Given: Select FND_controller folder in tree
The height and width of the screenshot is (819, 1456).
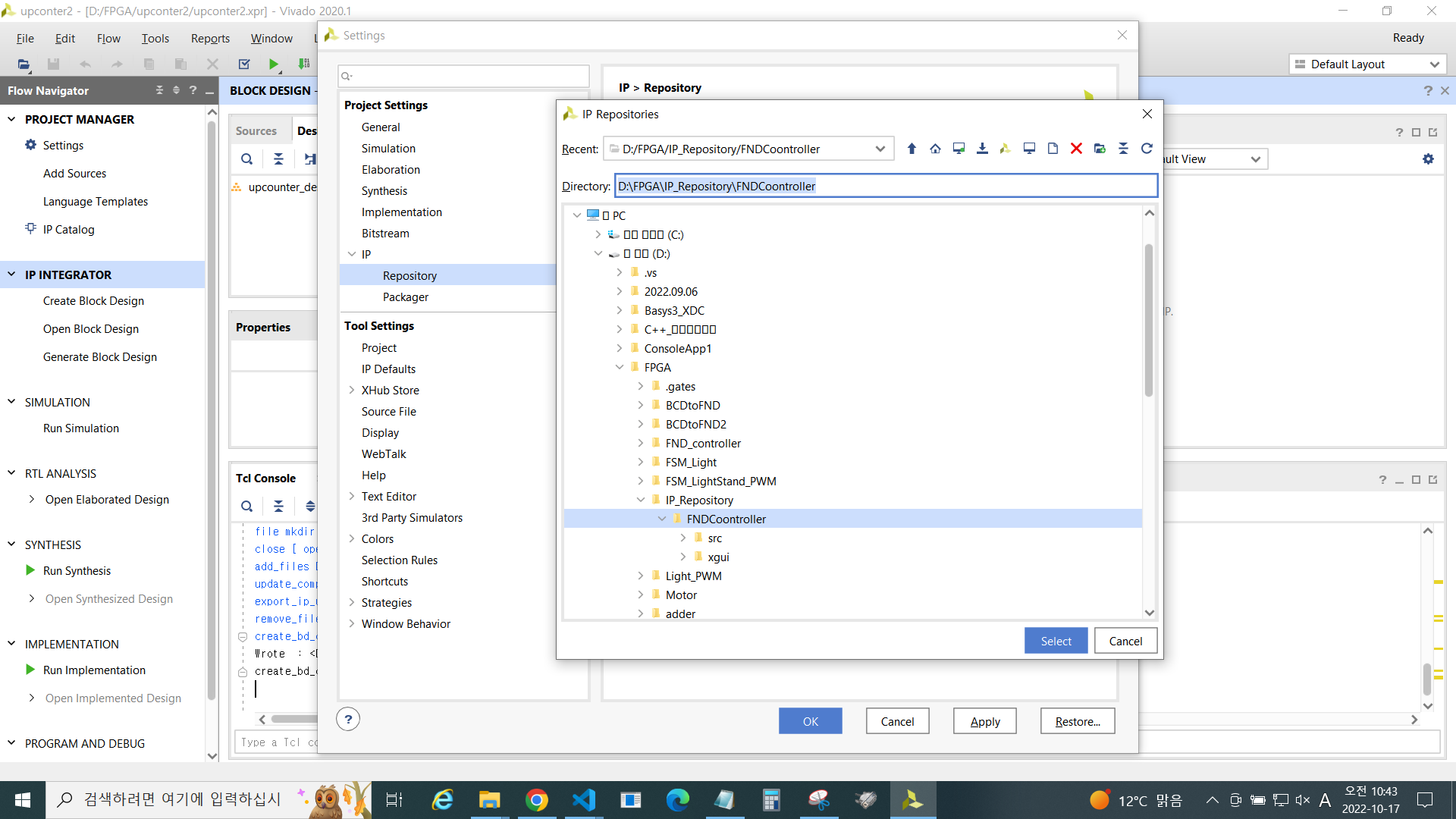Looking at the screenshot, I should pos(703,443).
